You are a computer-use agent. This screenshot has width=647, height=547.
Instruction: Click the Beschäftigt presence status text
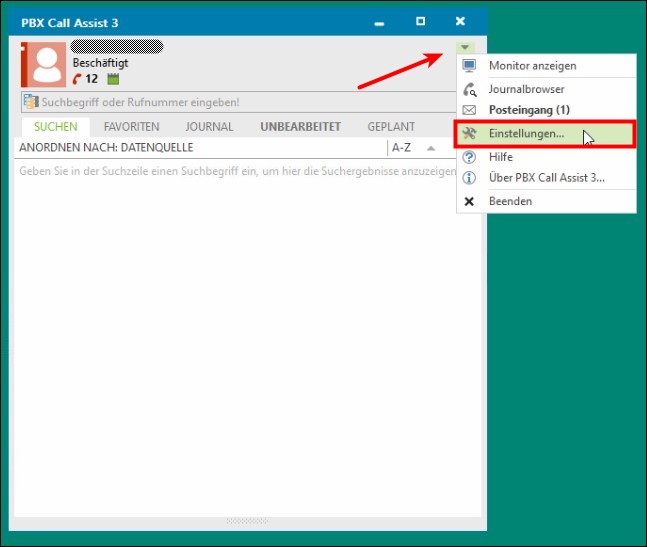(100, 63)
